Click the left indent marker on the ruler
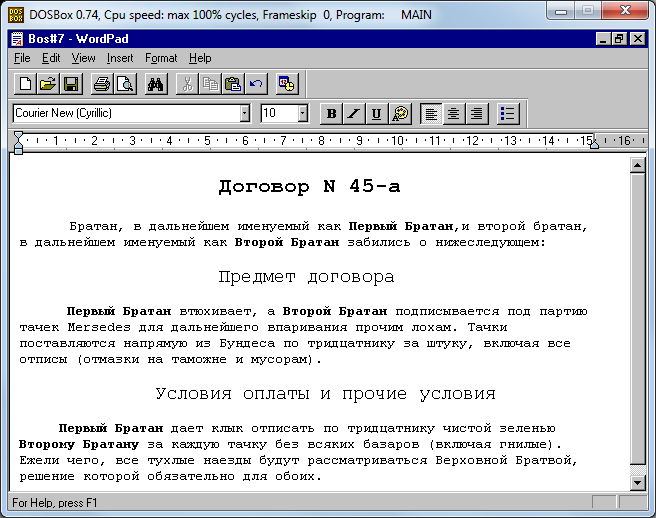 (x=18, y=142)
